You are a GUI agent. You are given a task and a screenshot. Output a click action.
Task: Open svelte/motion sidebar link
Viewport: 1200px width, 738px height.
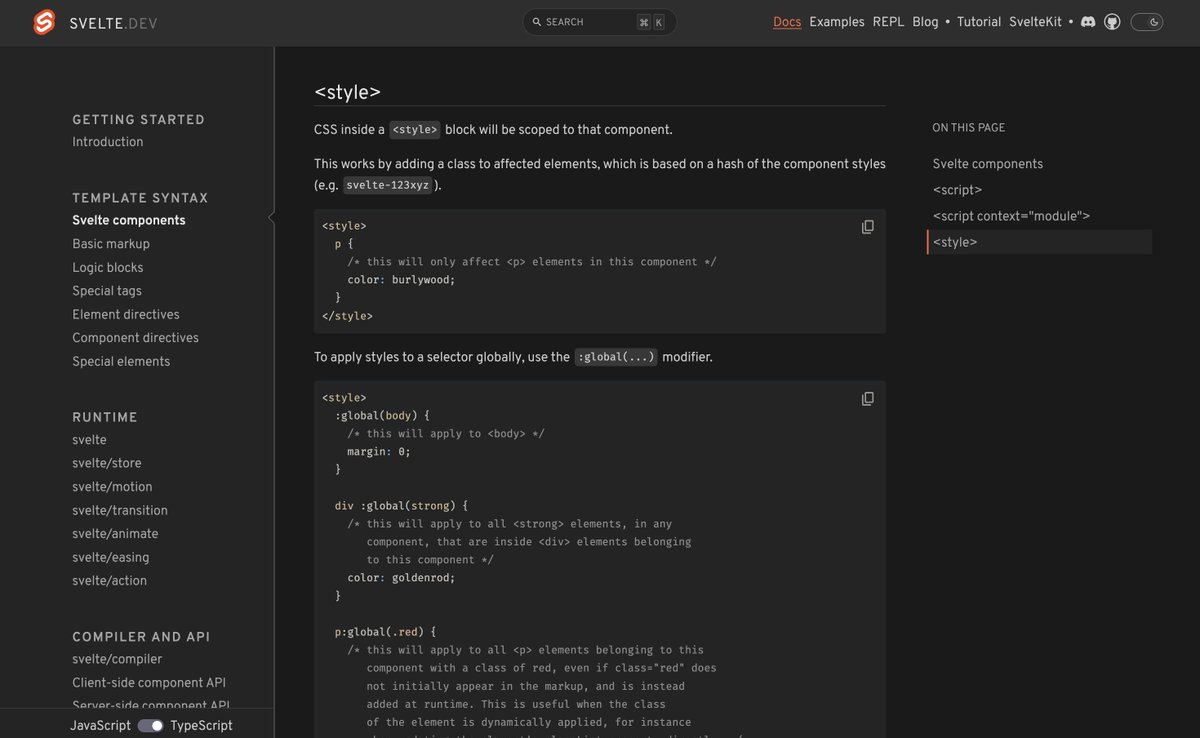(112, 487)
